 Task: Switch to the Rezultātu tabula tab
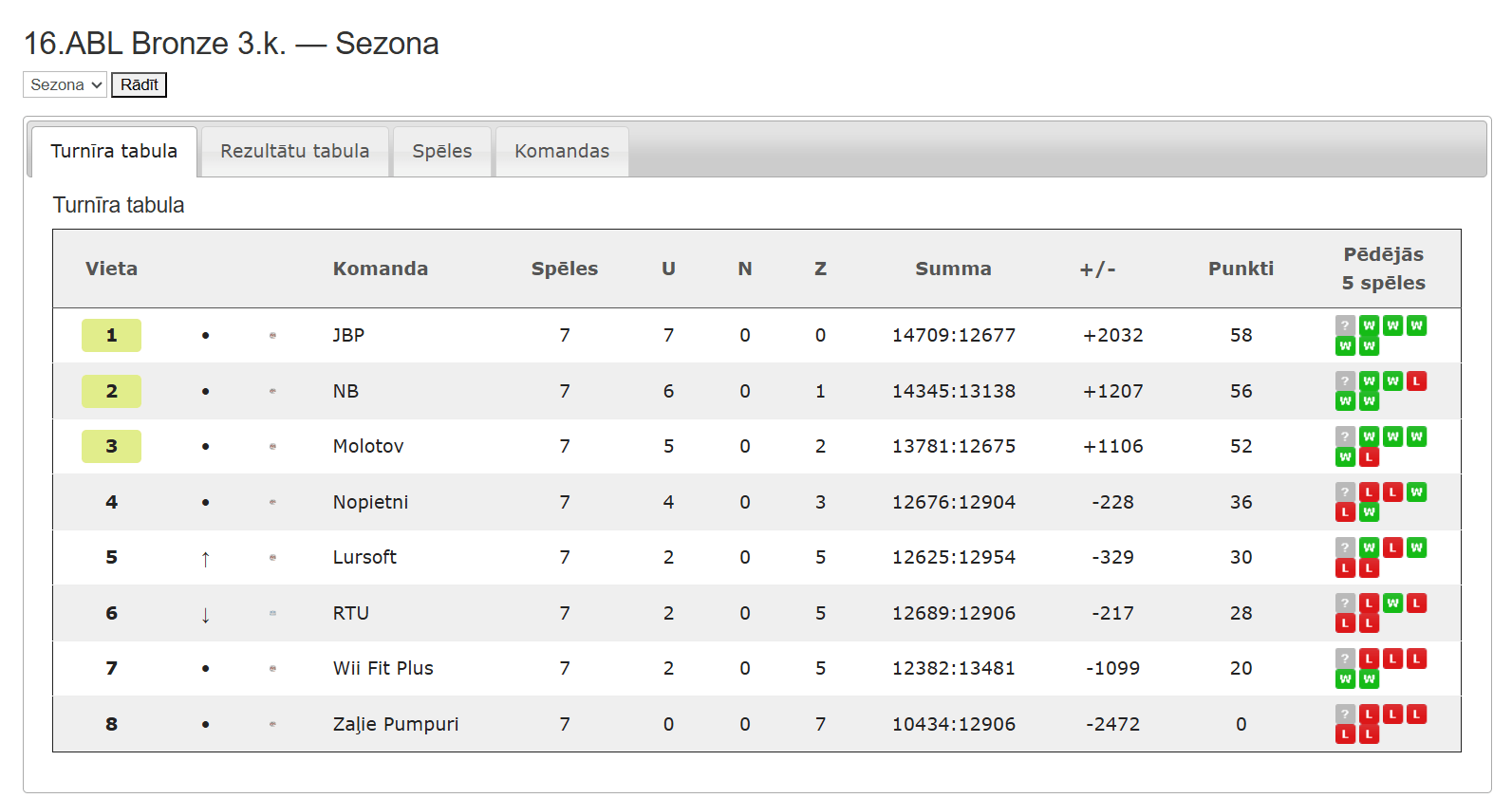click(295, 152)
